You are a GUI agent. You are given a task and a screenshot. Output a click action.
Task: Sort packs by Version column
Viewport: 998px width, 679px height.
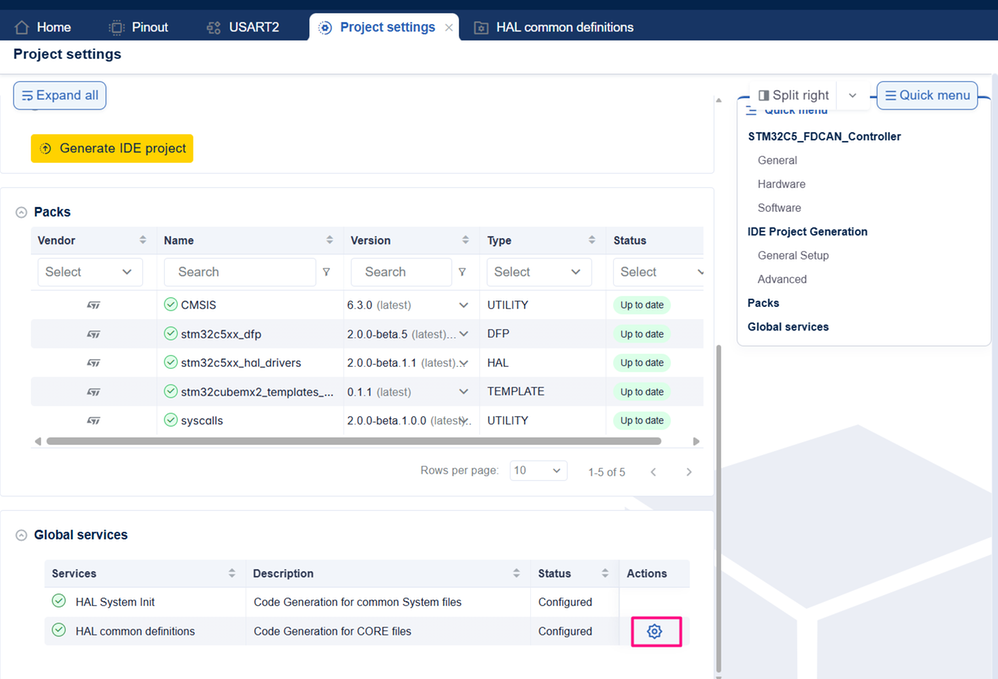pyautogui.click(x=465, y=240)
